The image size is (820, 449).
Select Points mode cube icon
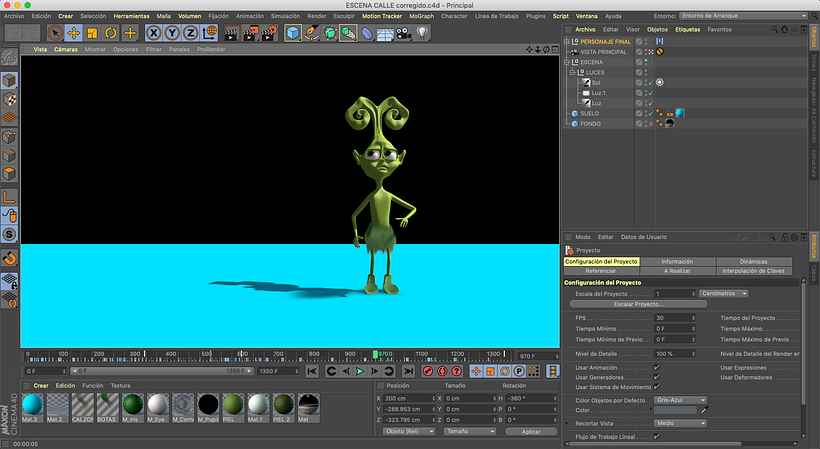point(9,137)
